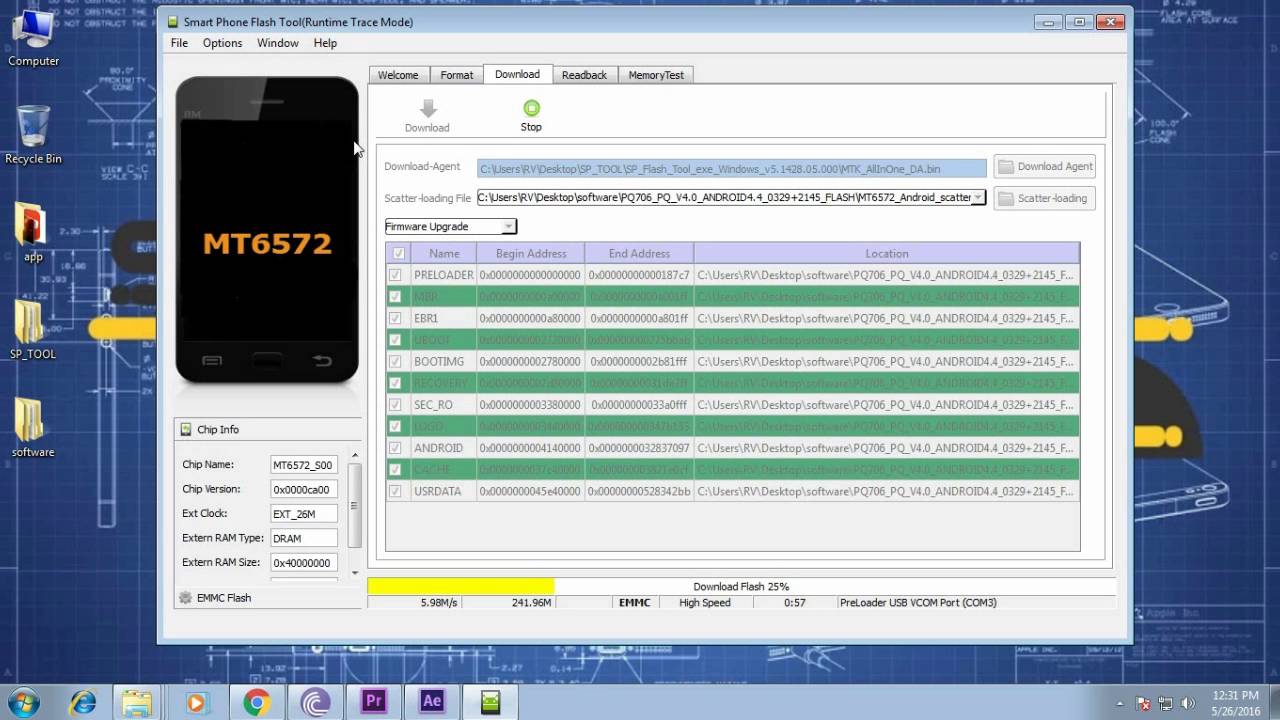Sort by the Name column header
This screenshot has height=720, width=1280.
[x=444, y=254]
